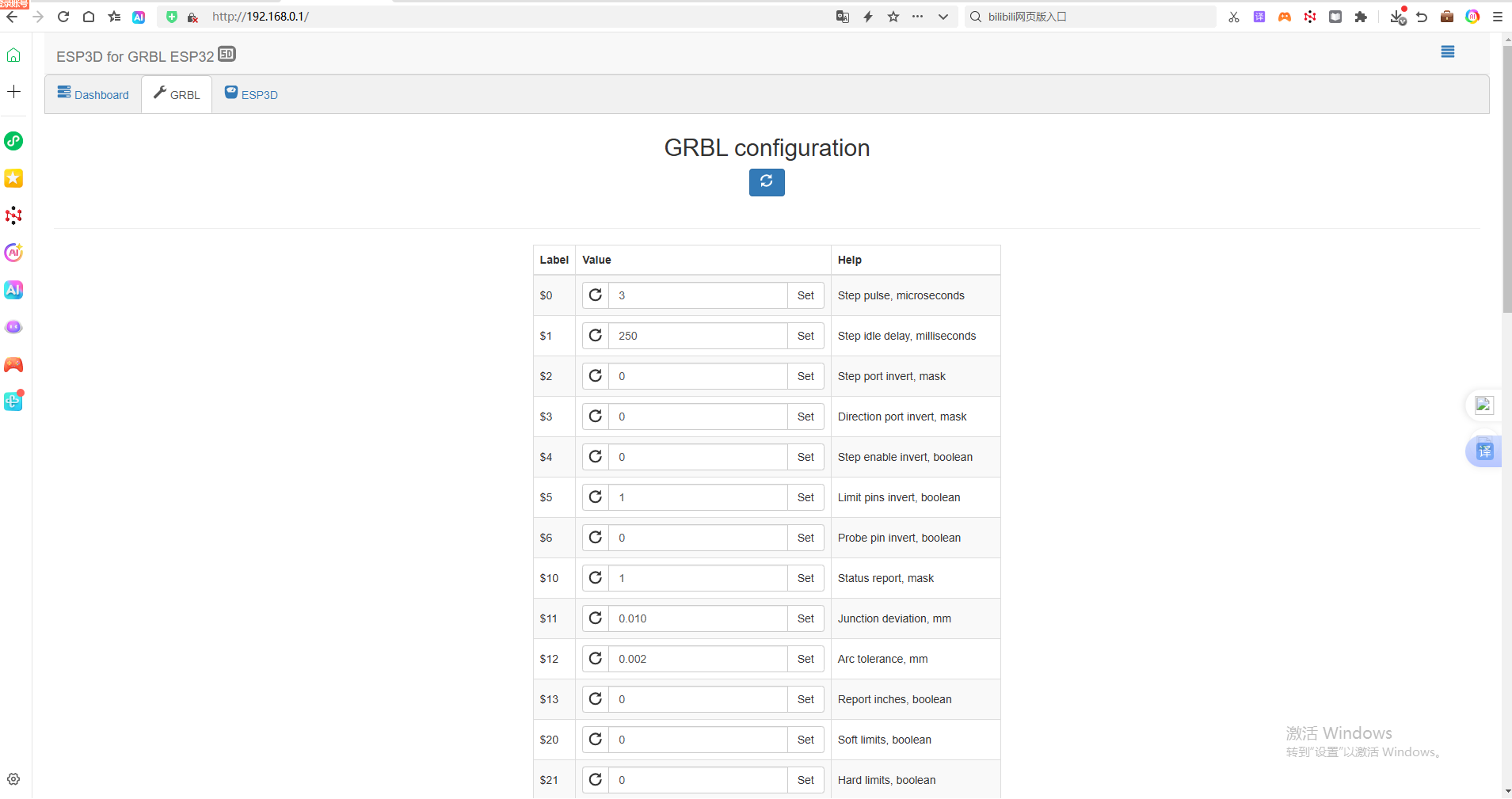Click the sidebar home icon
This screenshot has width=1512, height=799.
tap(13, 55)
